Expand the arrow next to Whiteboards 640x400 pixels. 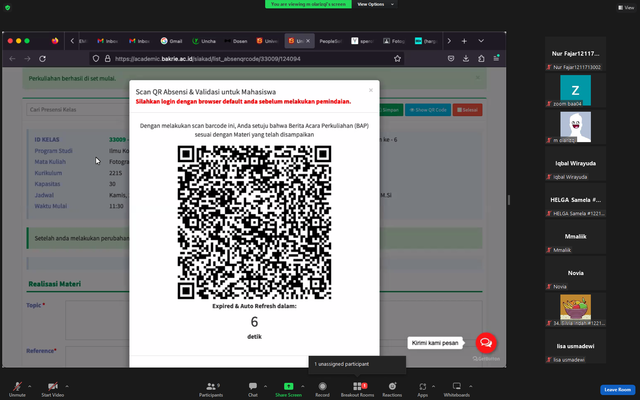(x=471, y=386)
